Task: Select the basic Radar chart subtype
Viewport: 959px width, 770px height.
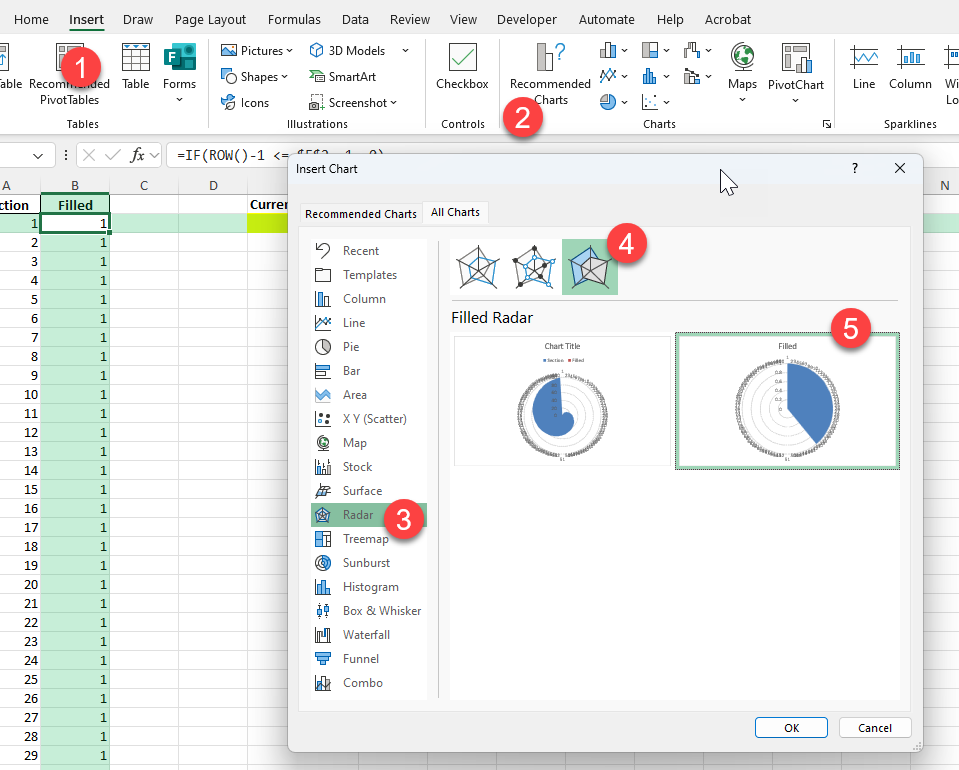Action: (478, 267)
